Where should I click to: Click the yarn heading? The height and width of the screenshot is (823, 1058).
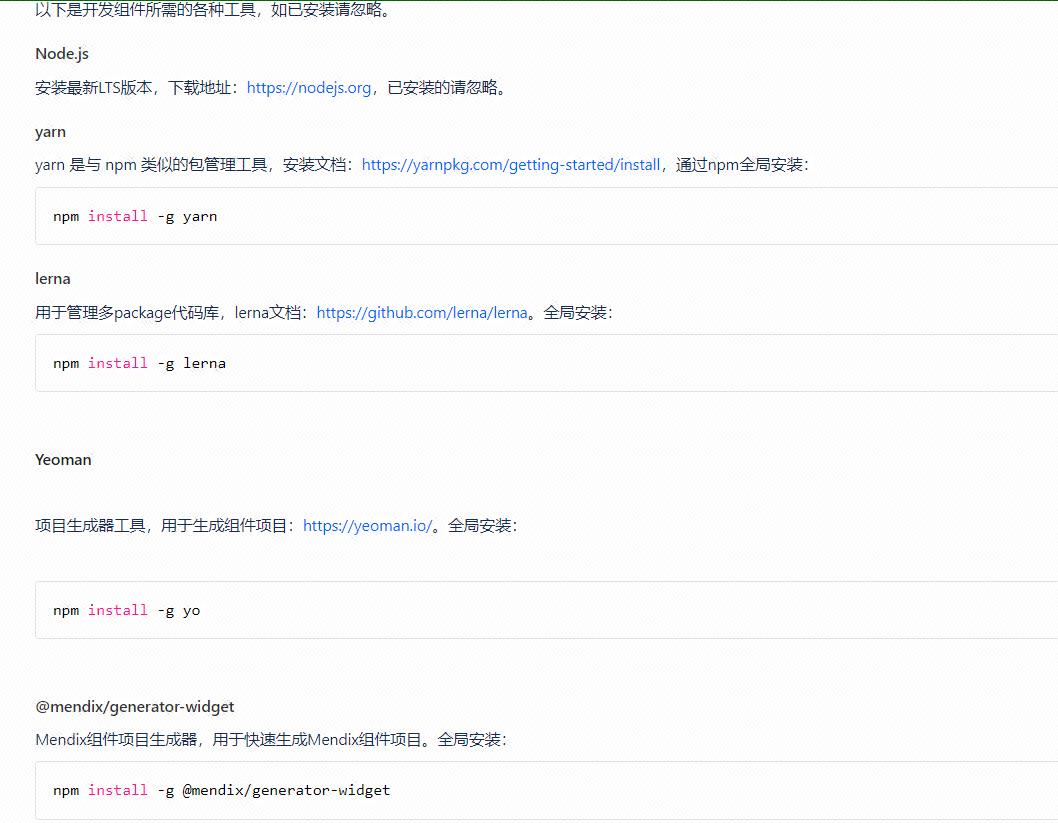51,132
